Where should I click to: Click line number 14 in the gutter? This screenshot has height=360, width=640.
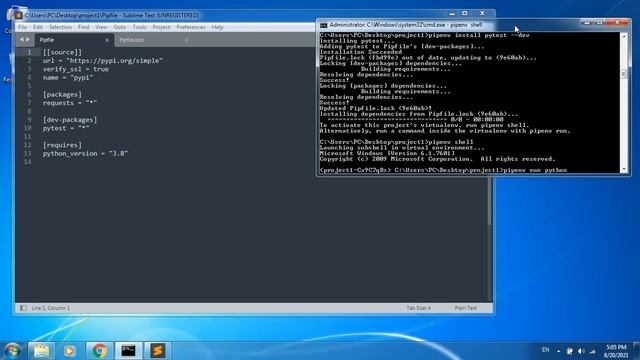click(x=27, y=162)
